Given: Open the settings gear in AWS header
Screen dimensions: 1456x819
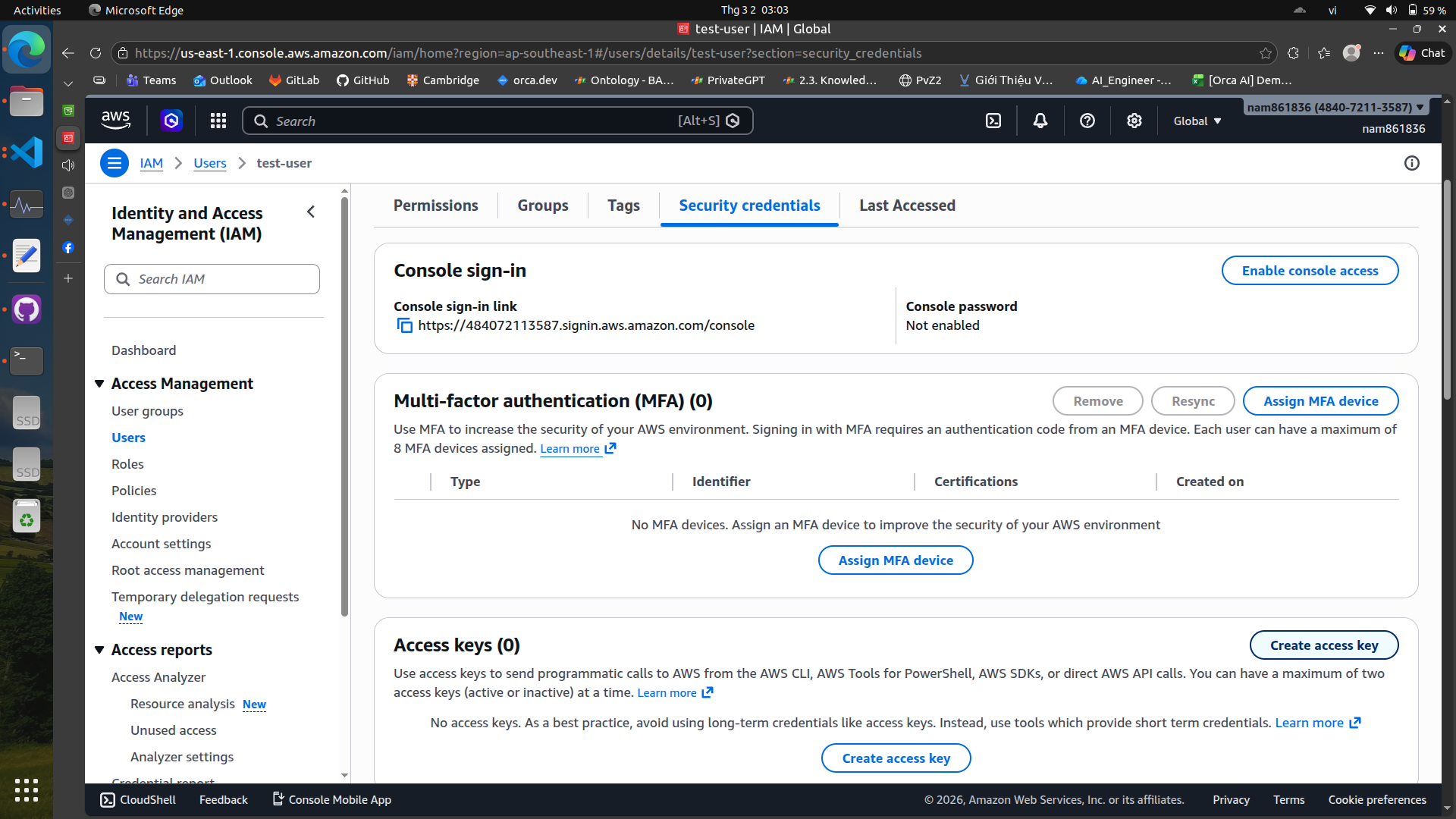Looking at the screenshot, I should click(x=1134, y=121).
